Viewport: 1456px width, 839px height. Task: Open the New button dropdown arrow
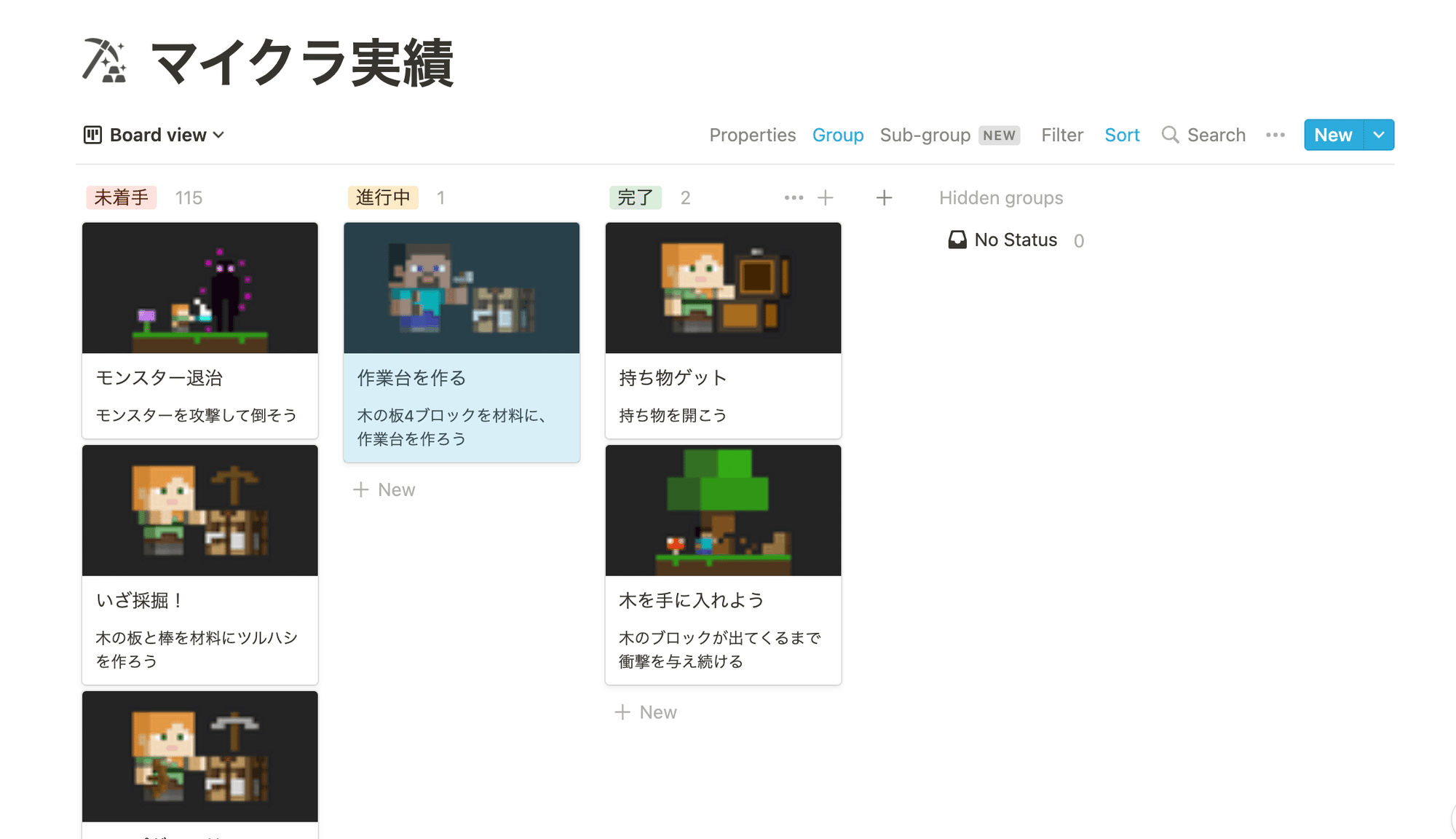1378,135
